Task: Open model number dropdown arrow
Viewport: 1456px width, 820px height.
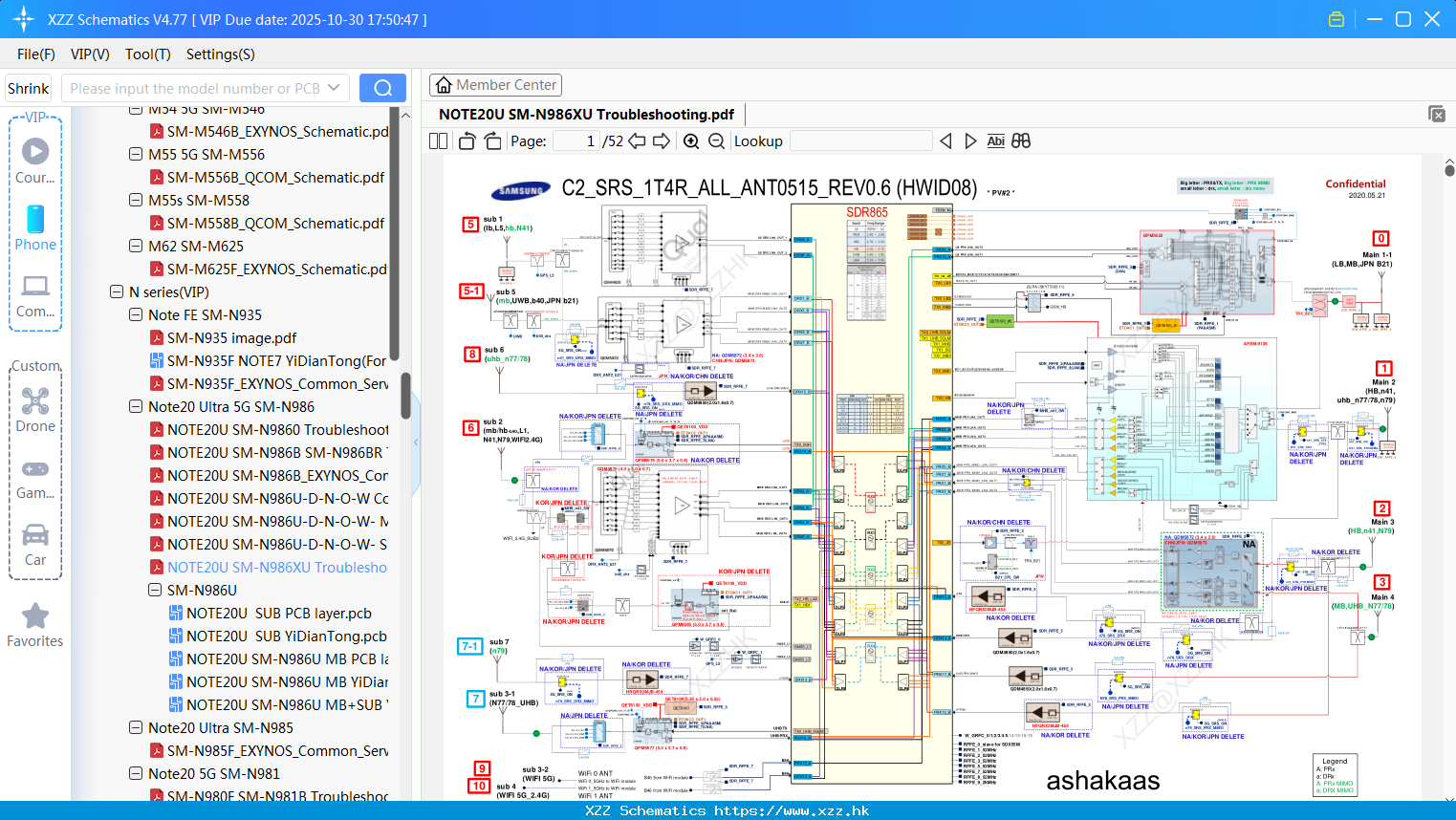Action: point(334,88)
